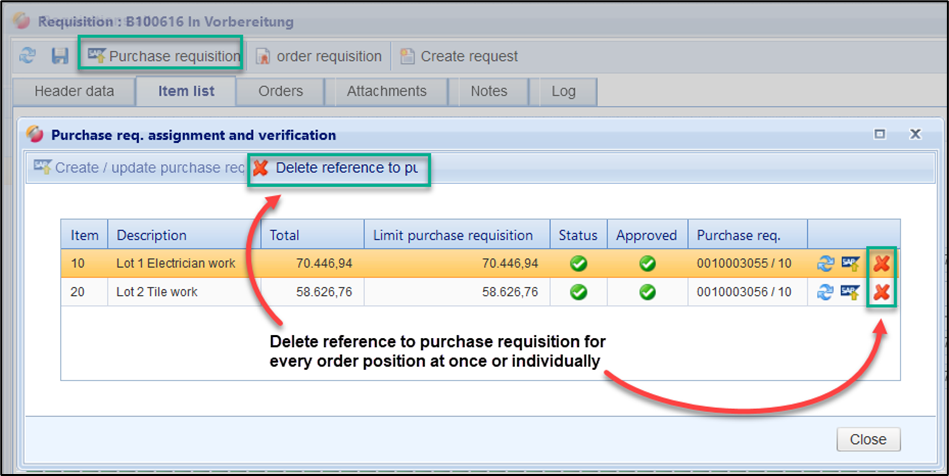Viewport: 949px width, 476px height.
Task: Click refresh icon in Lot 1 Electrician row
Action: click(825, 264)
